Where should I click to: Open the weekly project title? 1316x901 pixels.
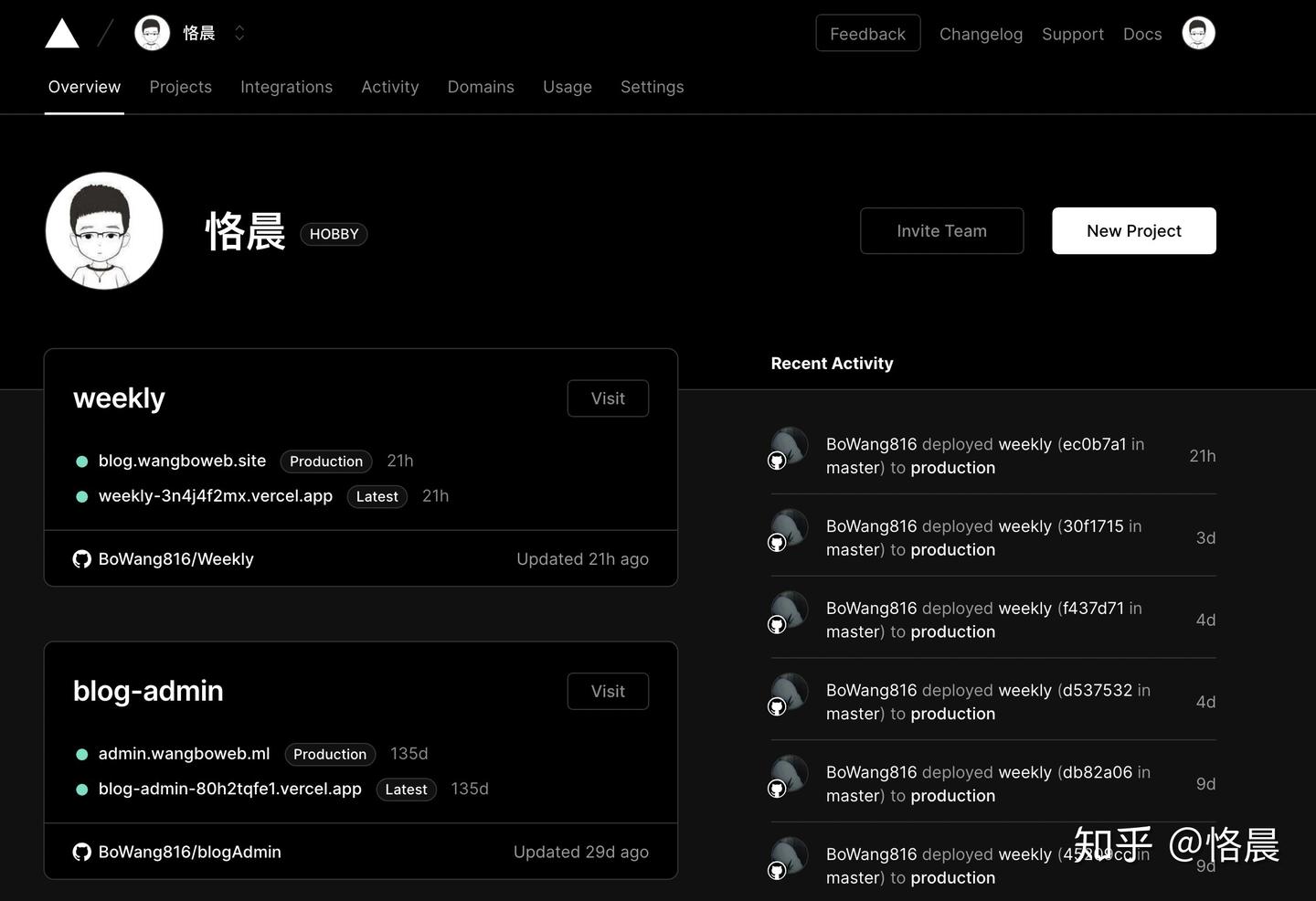119,398
